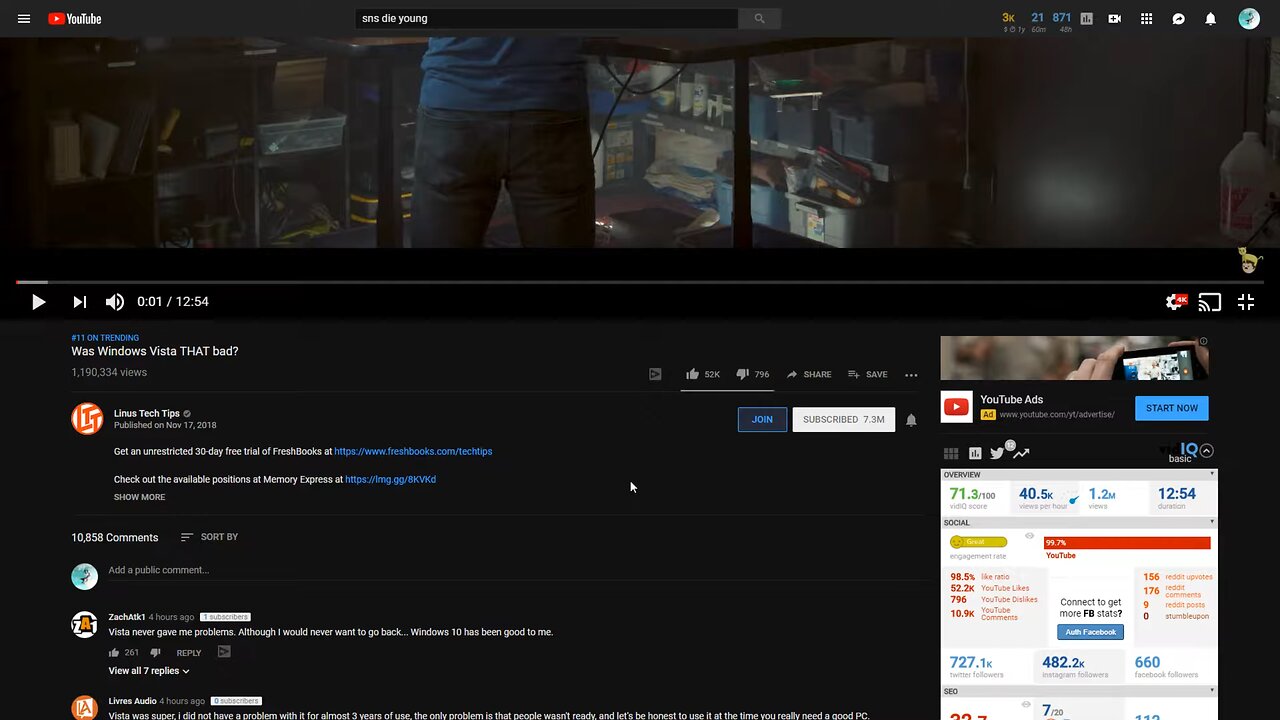The height and width of the screenshot is (720, 1280).
Task: Open the three-dot more actions menu
Action: tap(911, 375)
